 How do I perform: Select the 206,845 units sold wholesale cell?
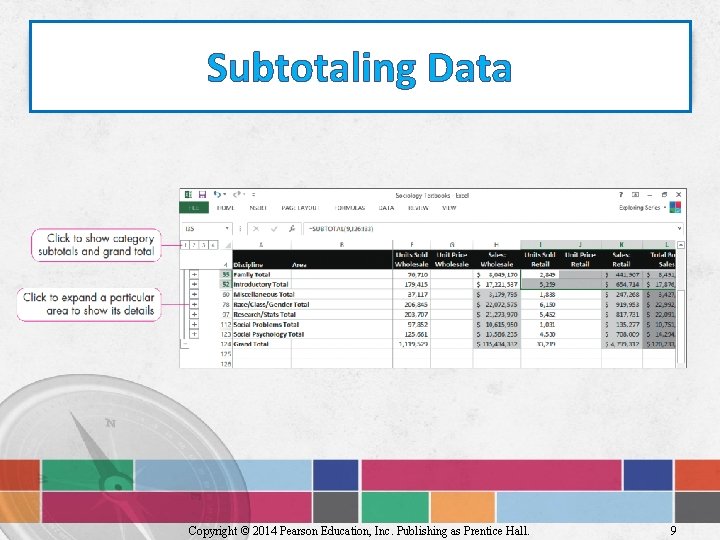coord(411,304)
